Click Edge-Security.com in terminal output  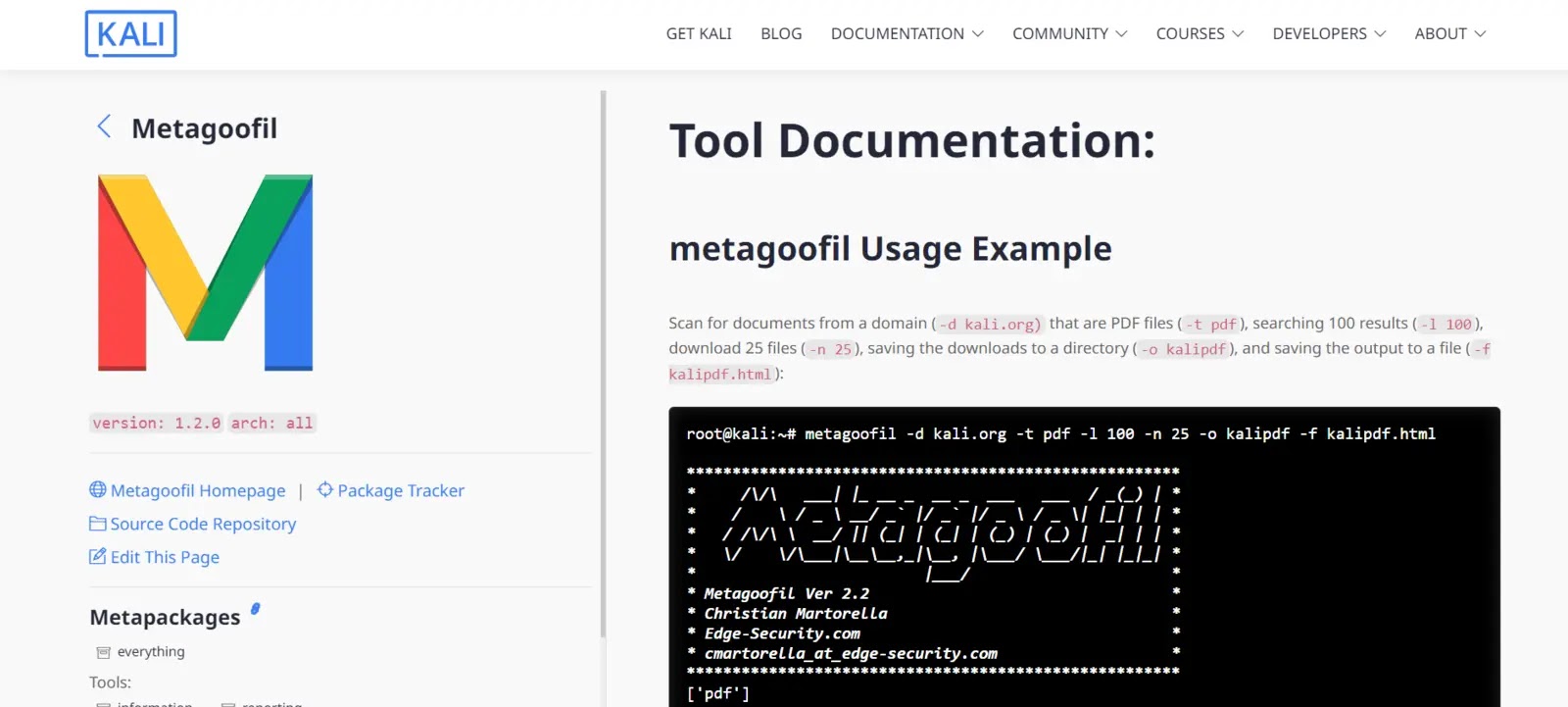[782, 633]
